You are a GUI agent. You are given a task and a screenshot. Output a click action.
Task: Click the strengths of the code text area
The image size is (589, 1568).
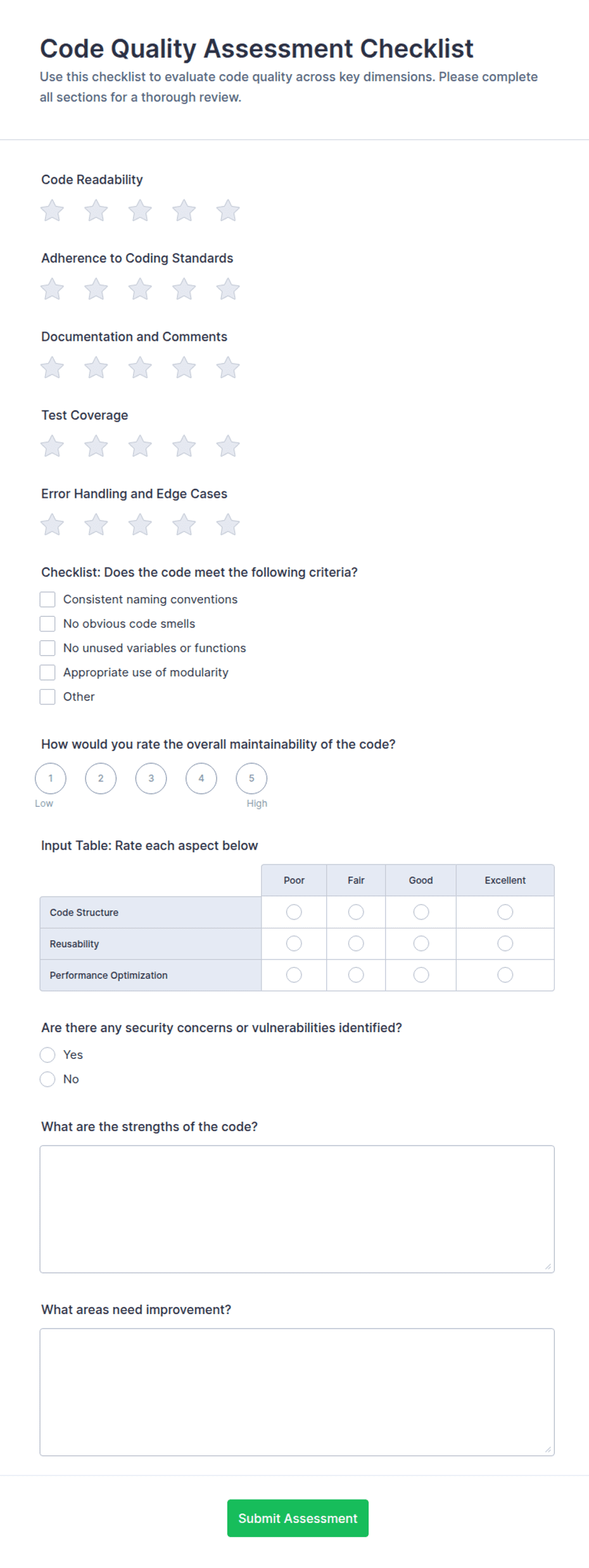coord(297,1209)
